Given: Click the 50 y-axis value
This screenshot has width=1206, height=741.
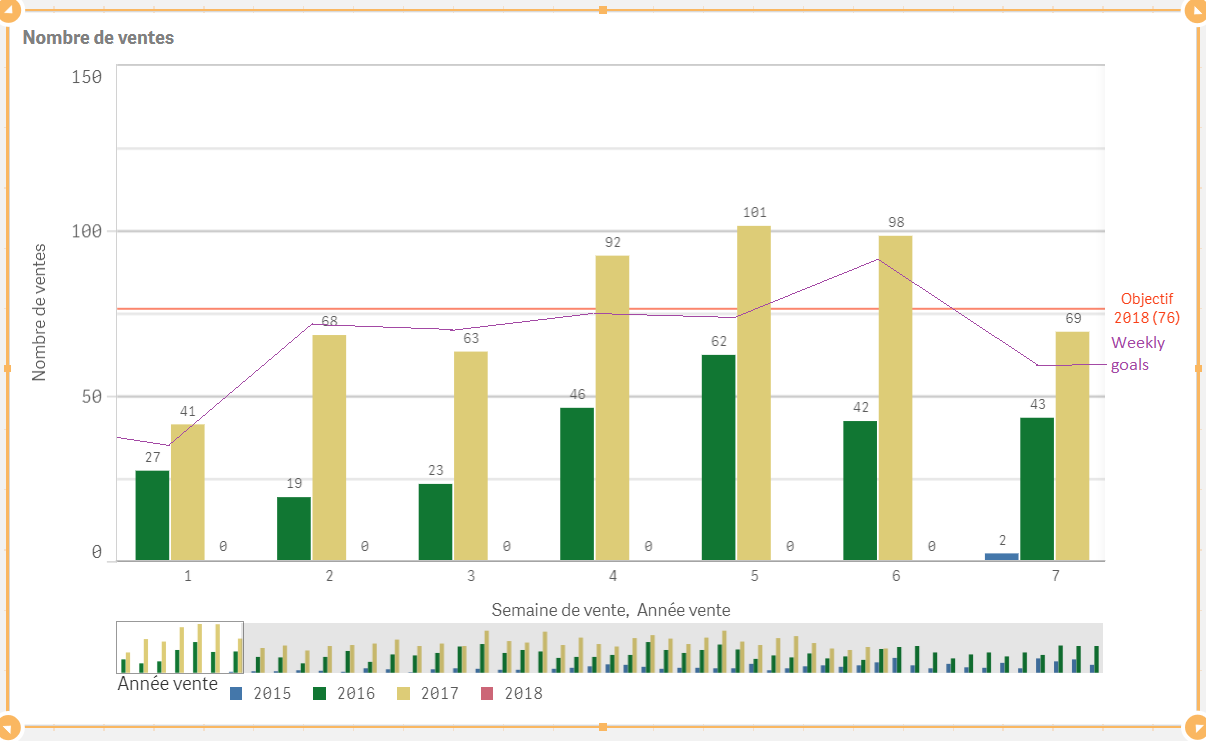Looking at the screenshot, I should coord(92,396).
